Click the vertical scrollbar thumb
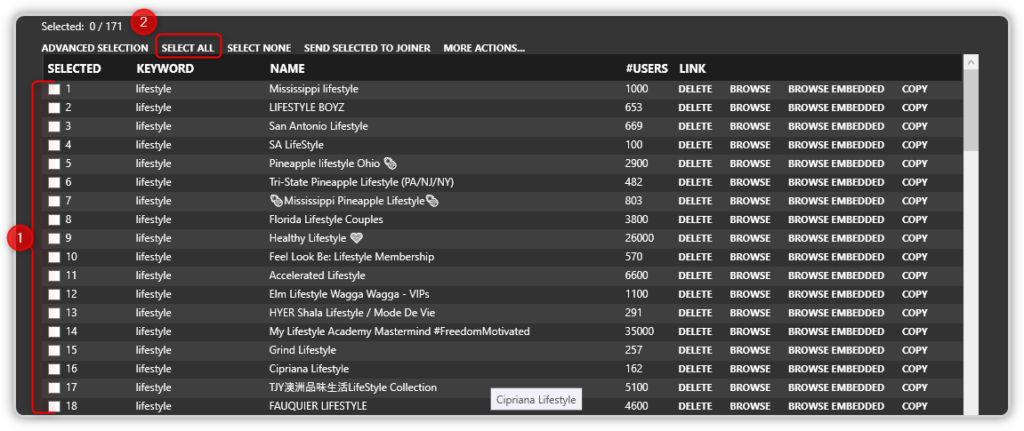The height and width of the screenshot is (431, 1024). pos(969,110)
